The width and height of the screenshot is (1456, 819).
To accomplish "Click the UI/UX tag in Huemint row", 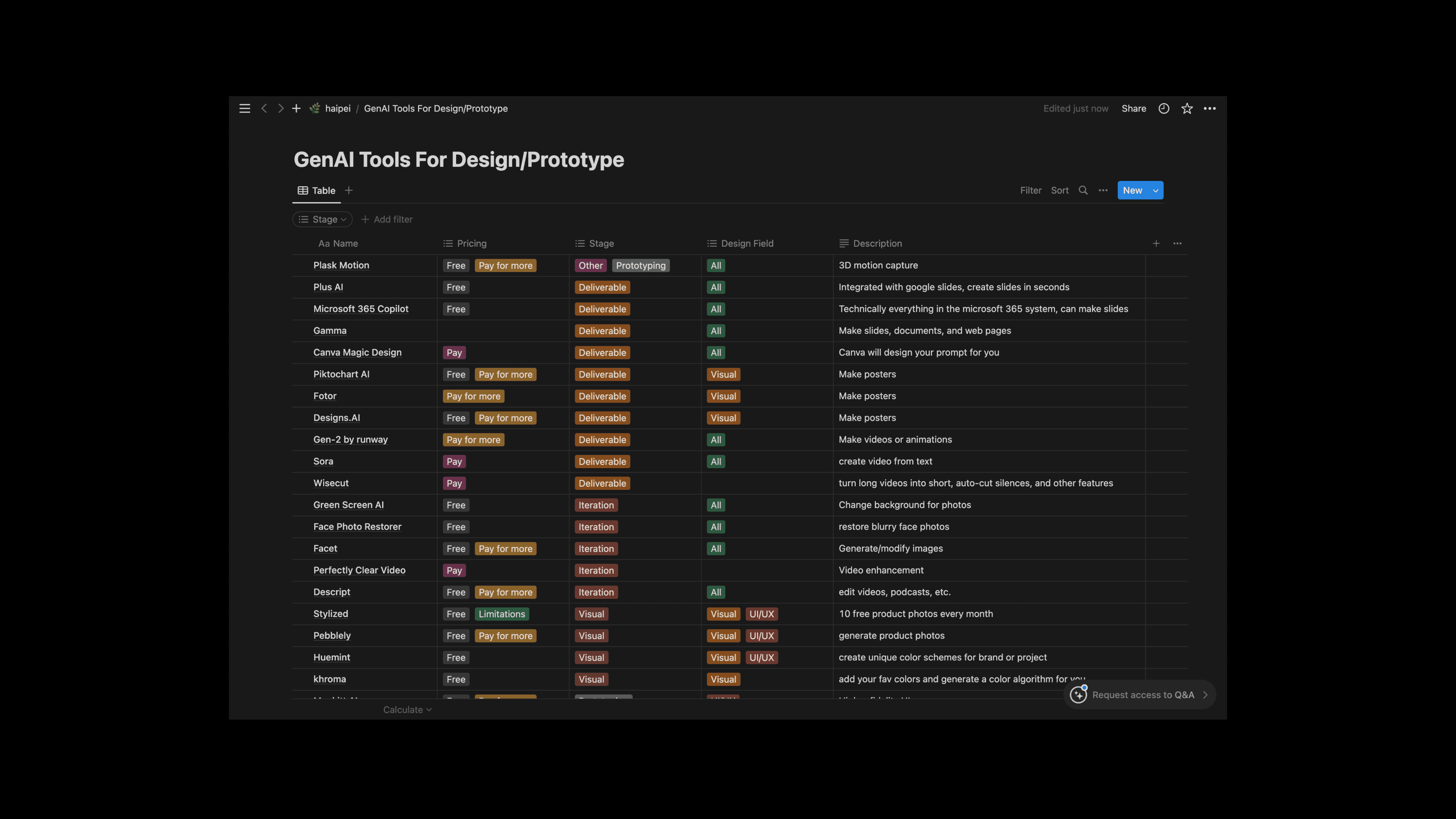I will click(762, 657).
